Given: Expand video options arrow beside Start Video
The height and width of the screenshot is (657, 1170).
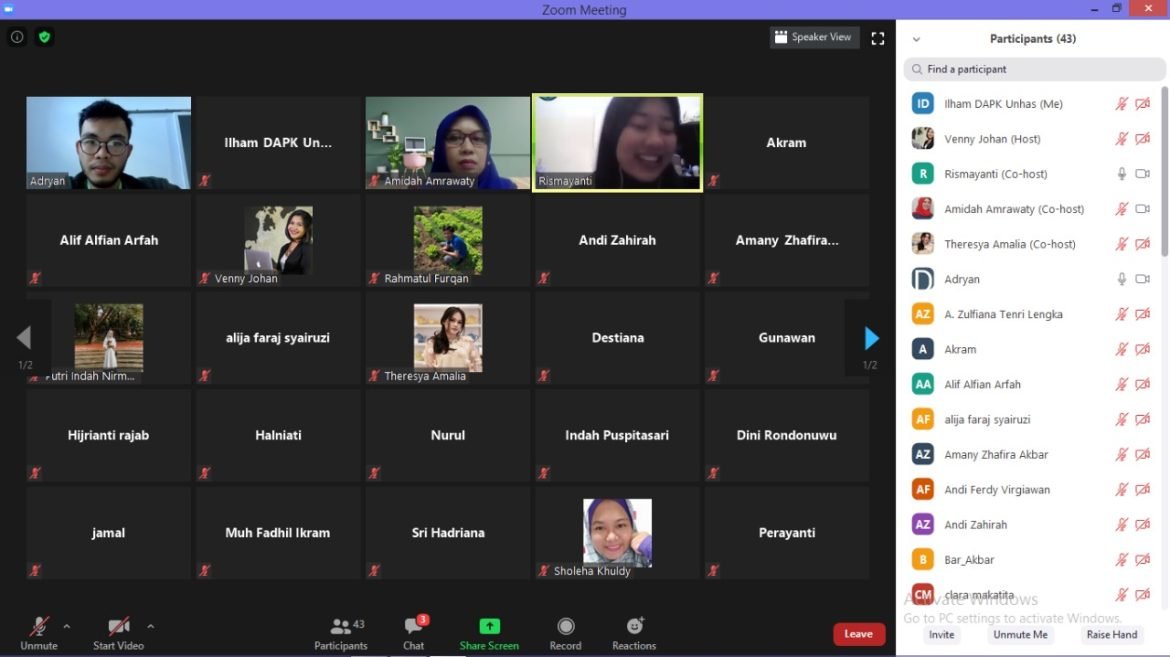Looking at the screenshot, I should (151, 626).
